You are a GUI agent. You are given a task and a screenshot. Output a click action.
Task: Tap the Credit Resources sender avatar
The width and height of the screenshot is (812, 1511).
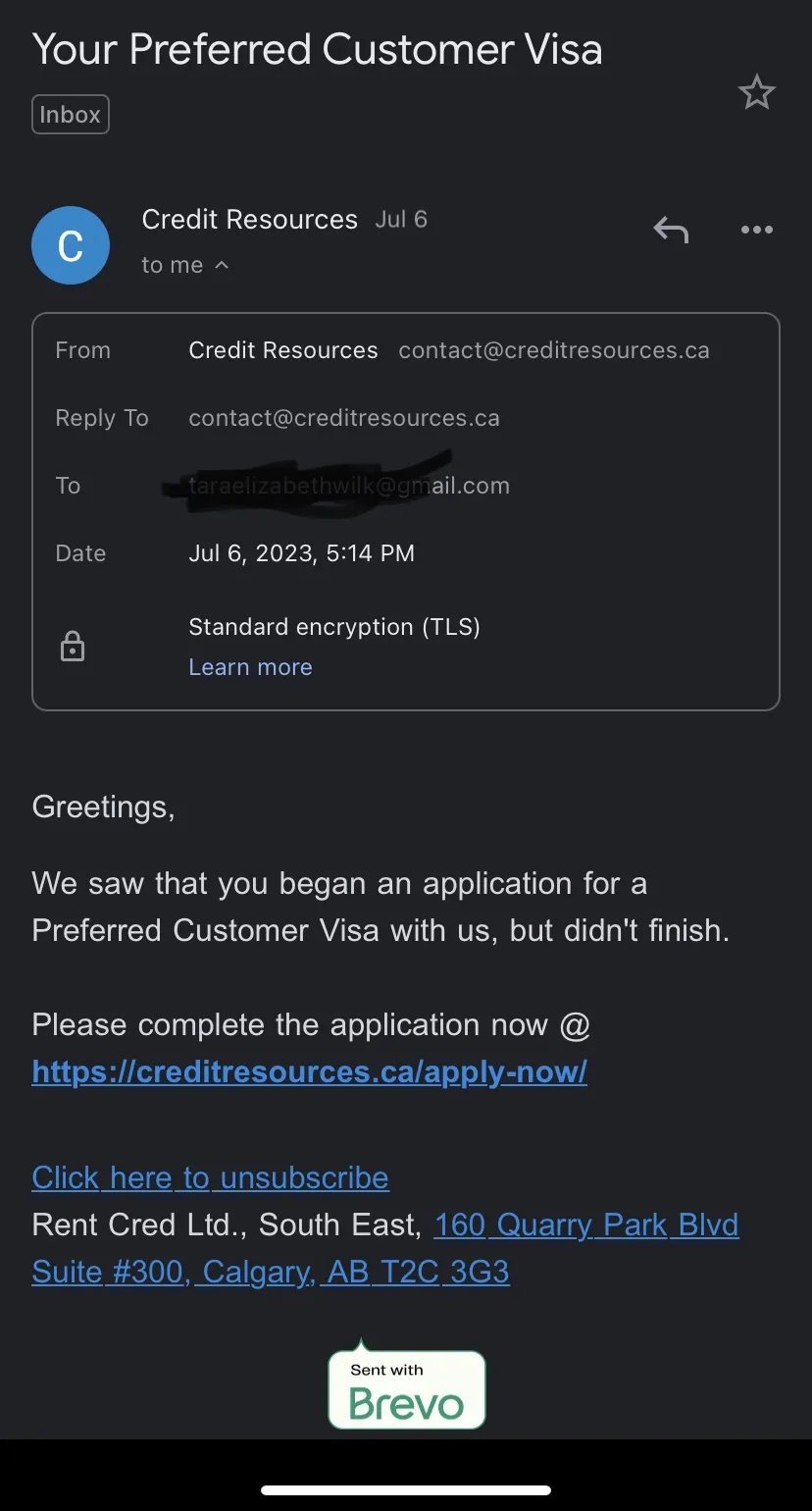tap(71, 245)
